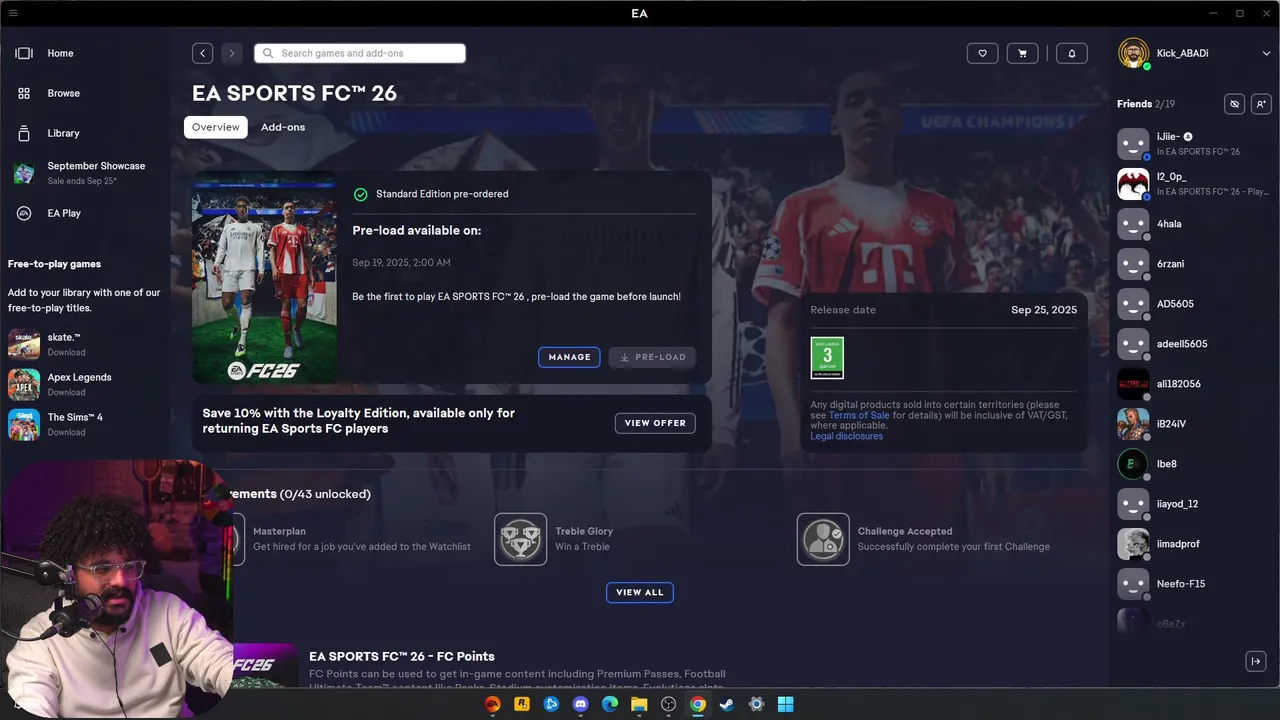Switch to the Add-ons tab
Screen dimensions: 1280x720
(283, 127)
